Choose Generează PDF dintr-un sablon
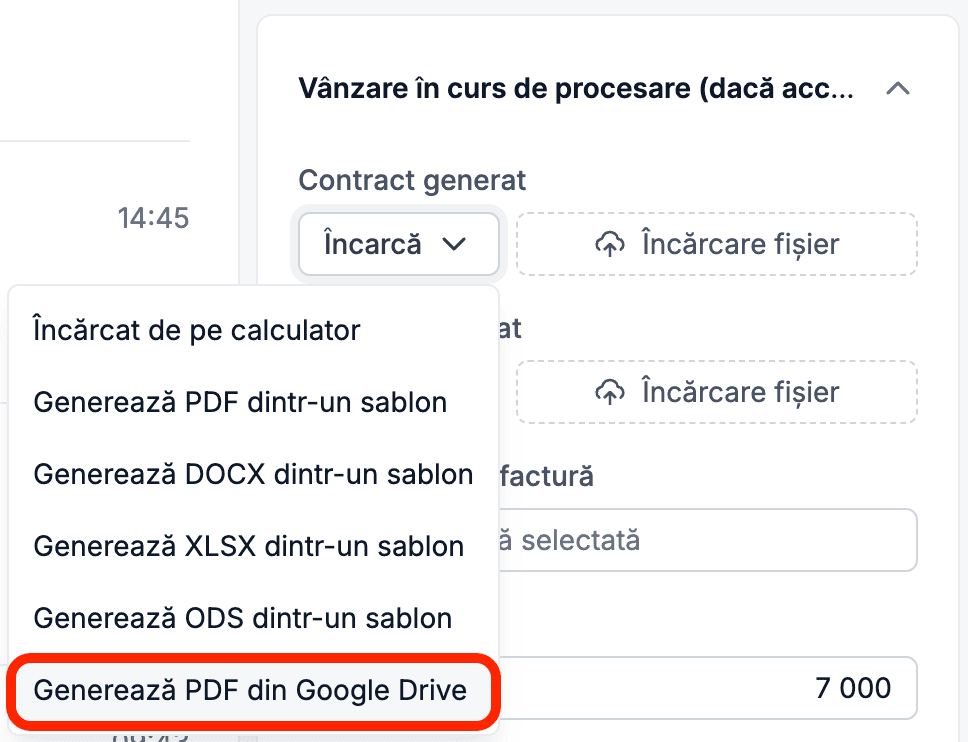Viewport: 968px width, 742px height. (240, 402)
